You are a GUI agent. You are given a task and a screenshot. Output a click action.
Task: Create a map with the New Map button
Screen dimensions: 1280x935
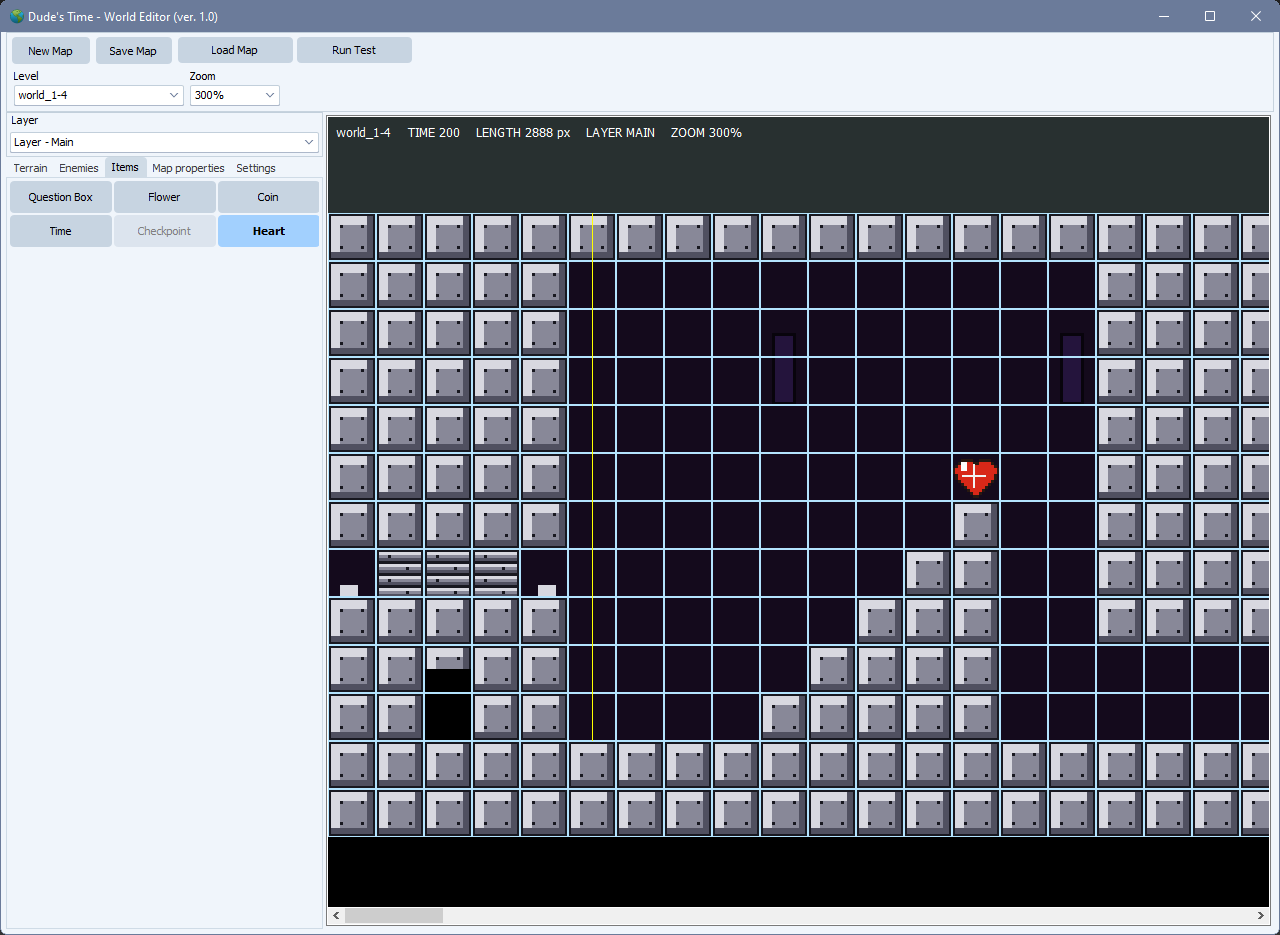50,50
